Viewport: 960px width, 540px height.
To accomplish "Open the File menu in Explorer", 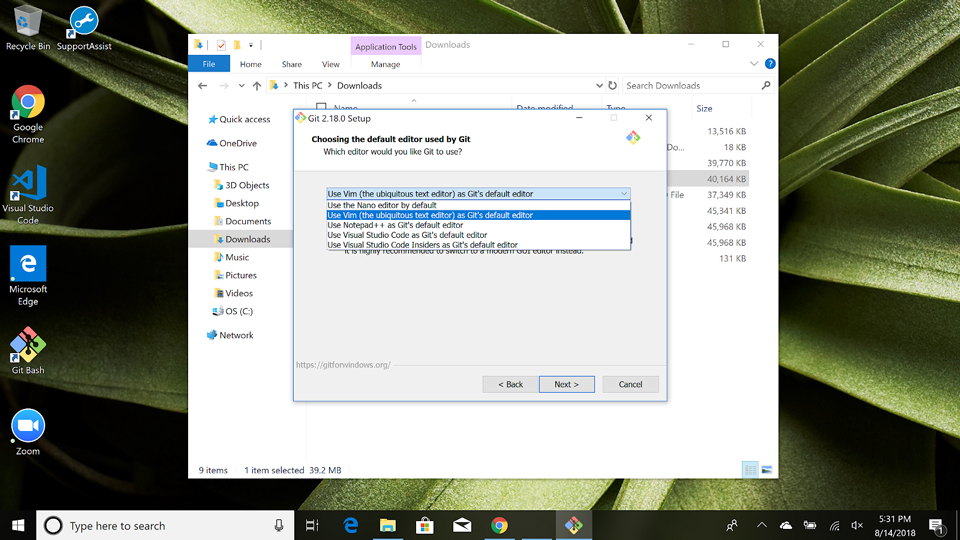I will (x=209, y=64).
